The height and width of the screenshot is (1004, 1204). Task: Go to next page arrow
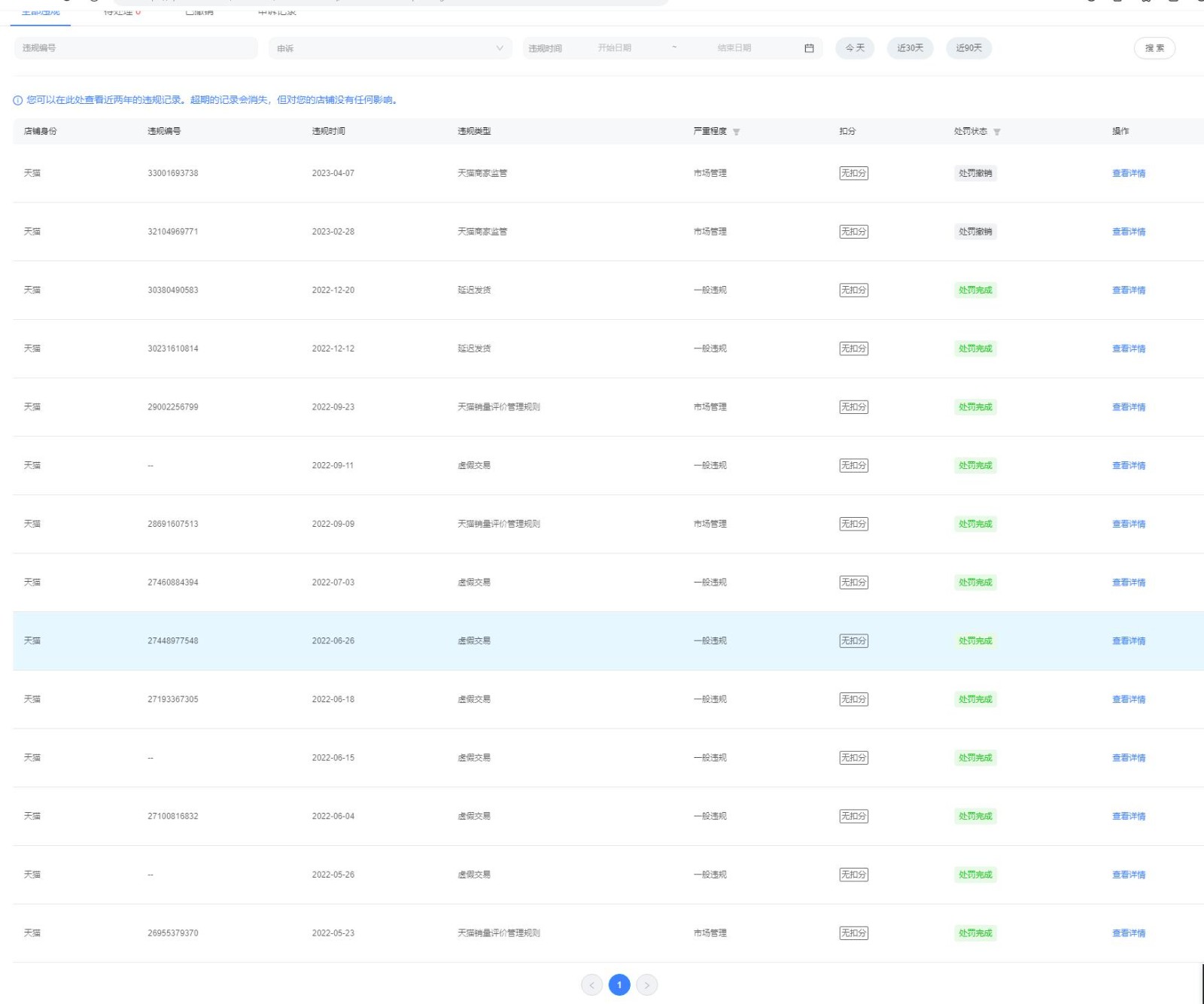click(646, 984)
